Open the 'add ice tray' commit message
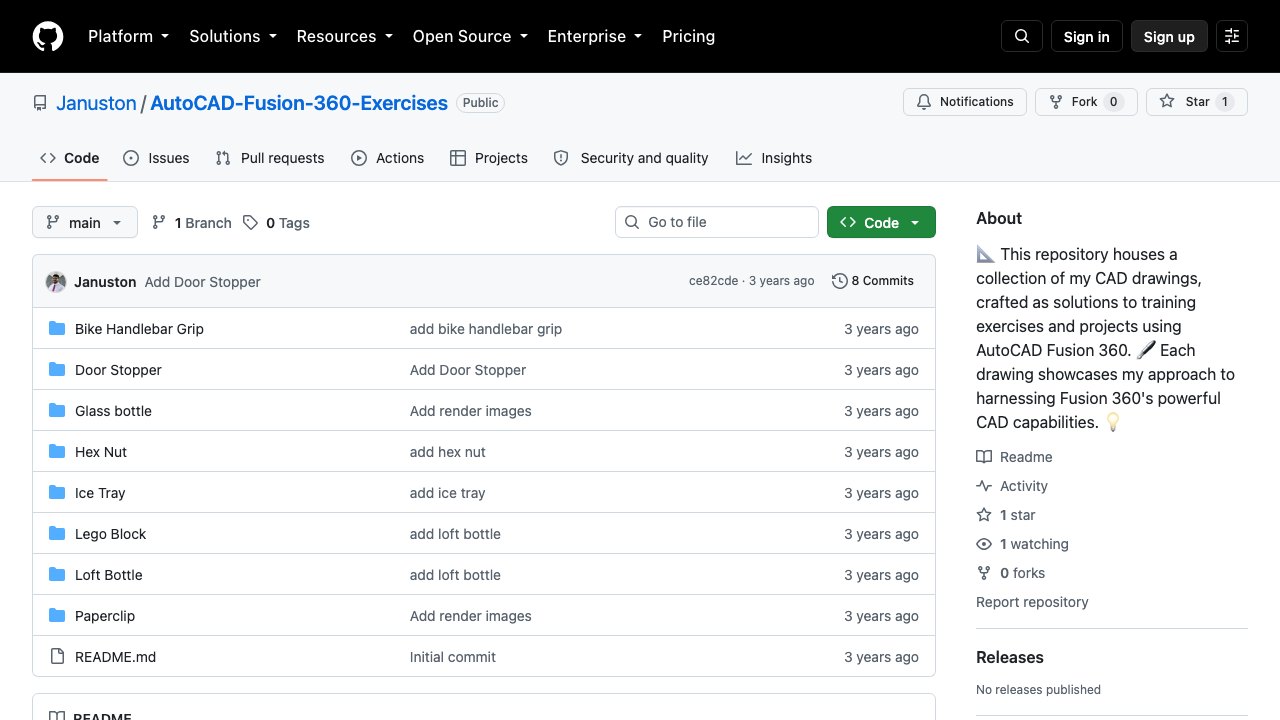 (x=448, y=493)
